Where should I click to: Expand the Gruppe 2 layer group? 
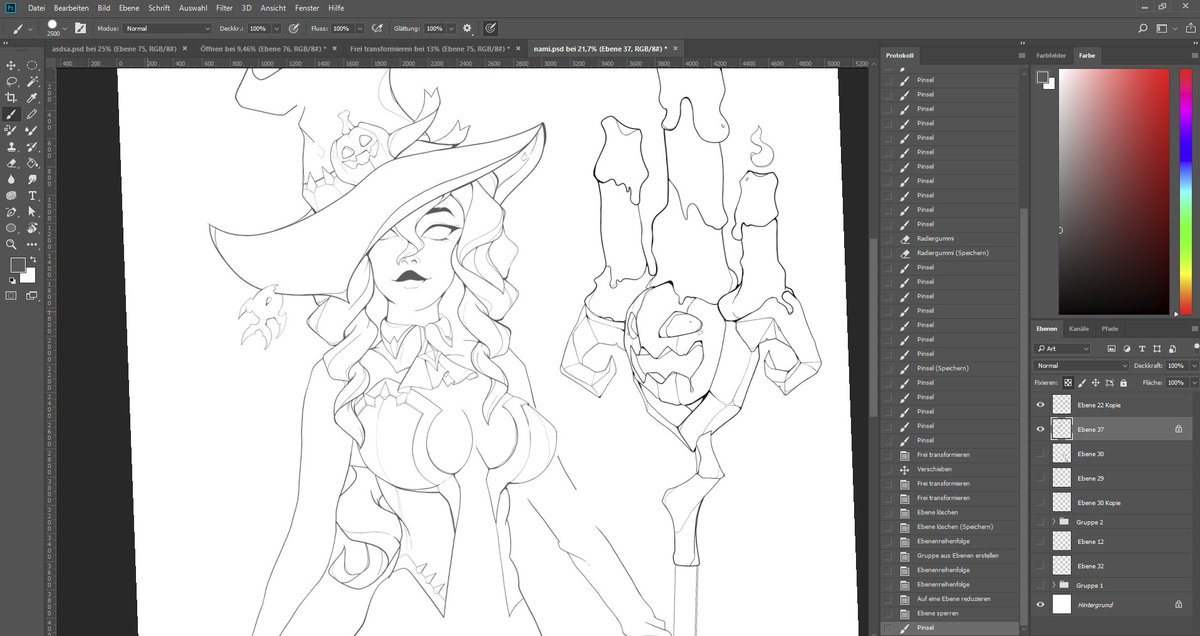tap(1054, 522)
